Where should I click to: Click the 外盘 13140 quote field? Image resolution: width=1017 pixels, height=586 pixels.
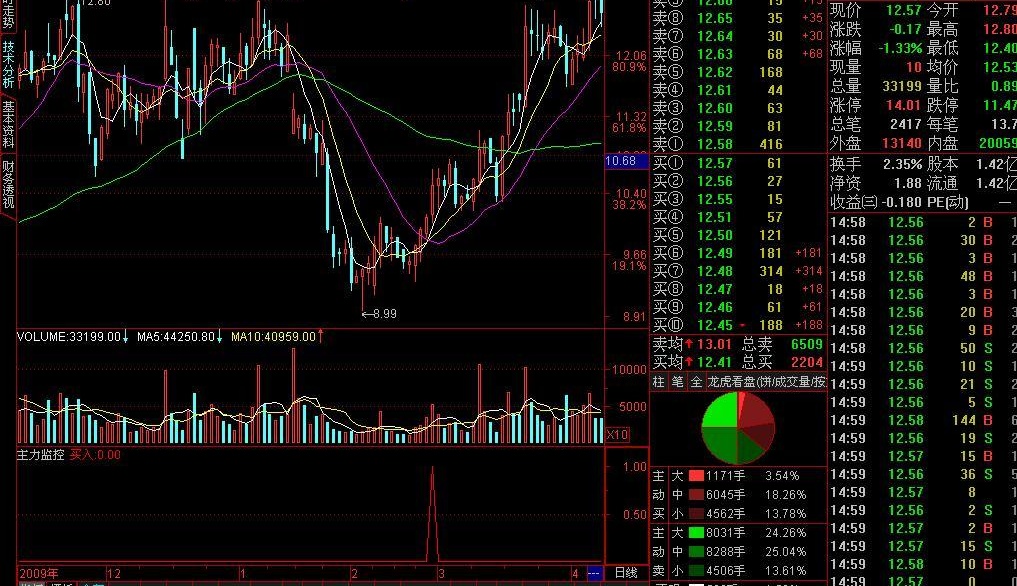(x=876, y=142)
